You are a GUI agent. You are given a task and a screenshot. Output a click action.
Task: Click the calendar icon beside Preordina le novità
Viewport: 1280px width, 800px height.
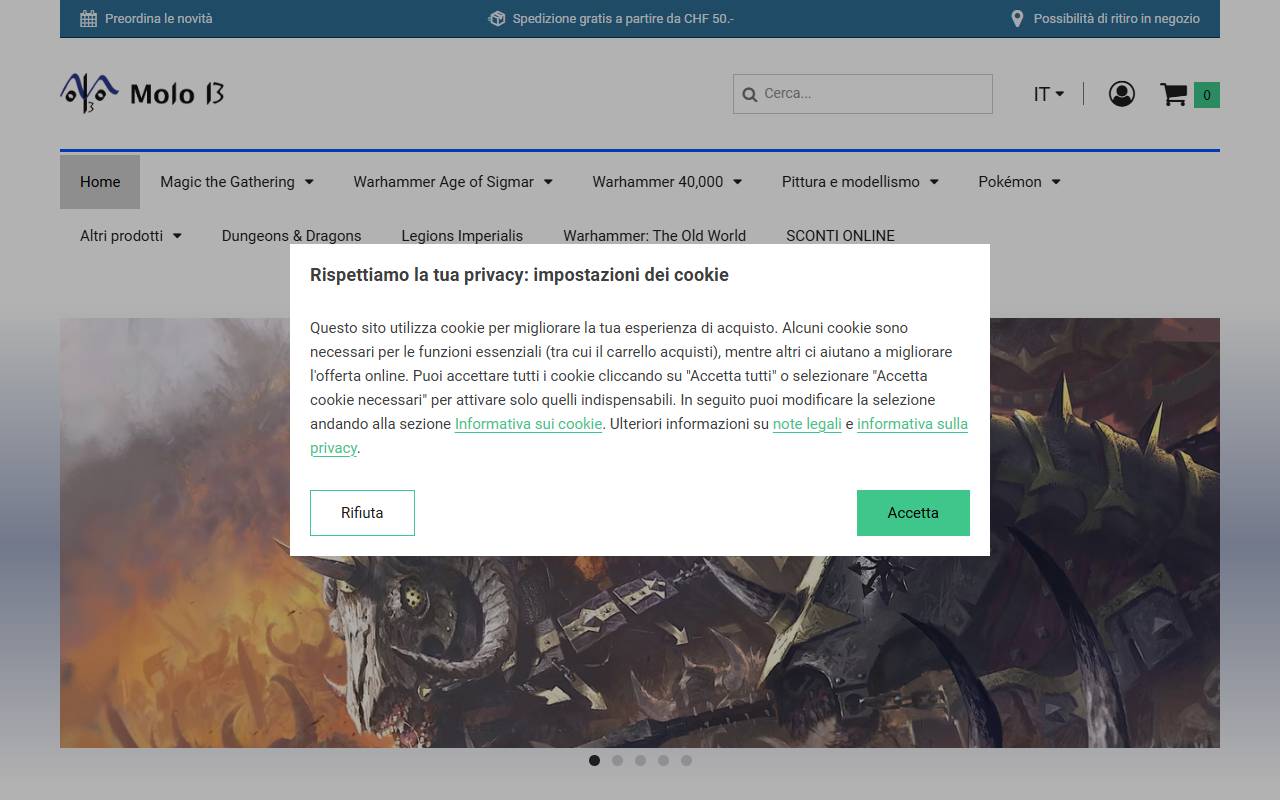click(x=88, y=18)
